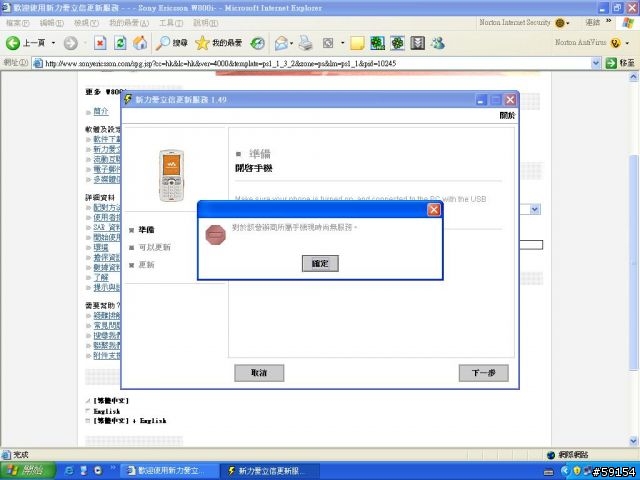640x480 pixels.
Task: Select the 可以更新 step in the wizard list
Action: point(154,247)
